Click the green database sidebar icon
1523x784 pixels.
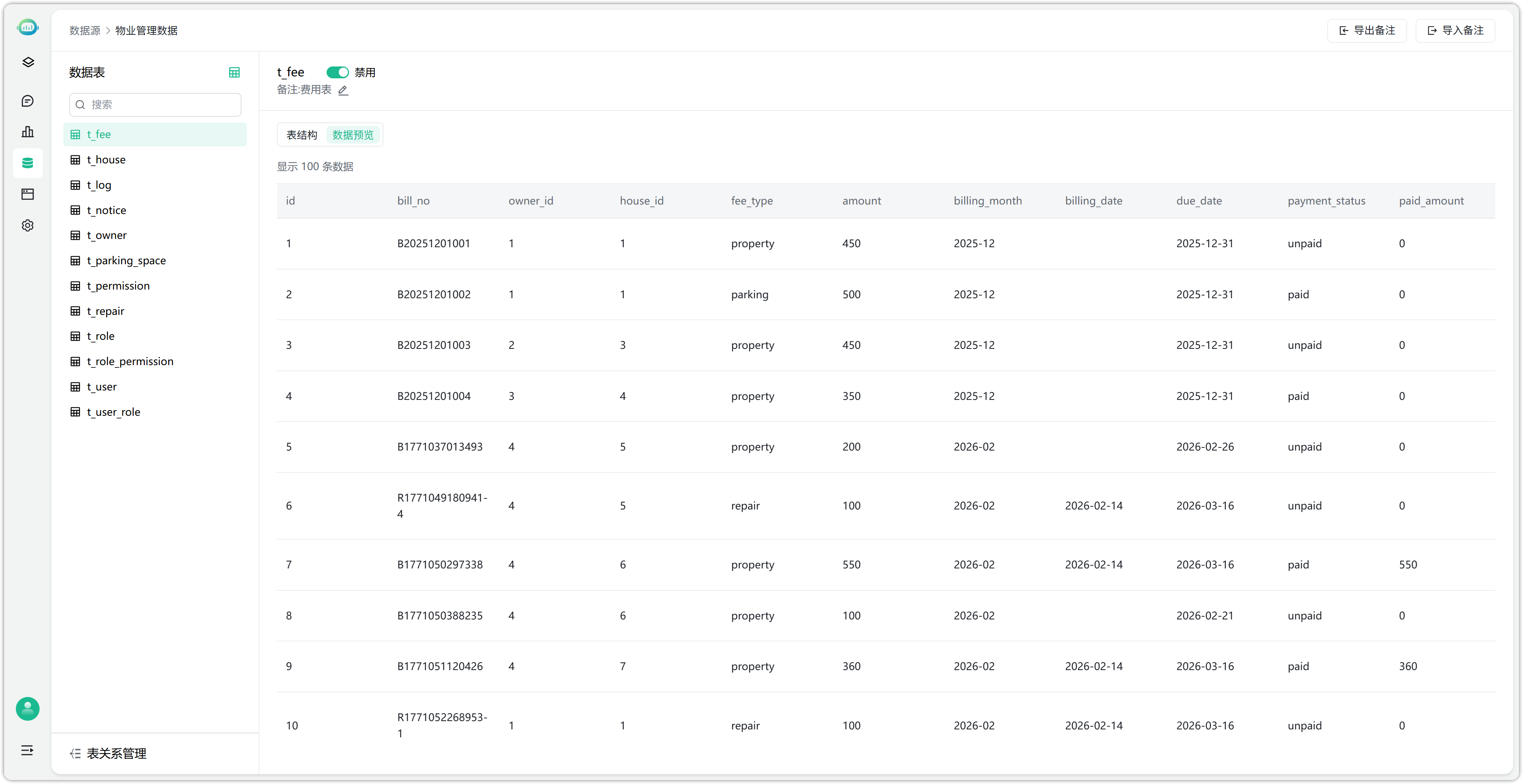[x=27, y=163]
